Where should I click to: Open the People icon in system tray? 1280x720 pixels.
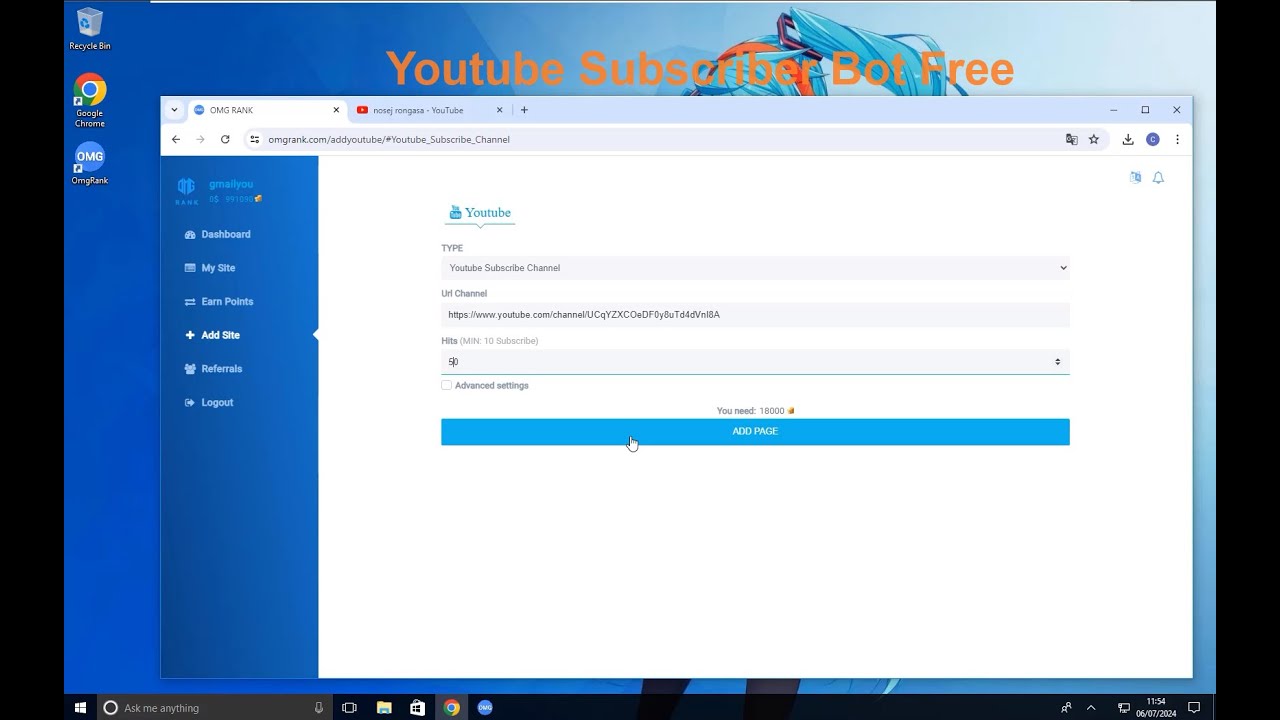tap(1066, 708)
